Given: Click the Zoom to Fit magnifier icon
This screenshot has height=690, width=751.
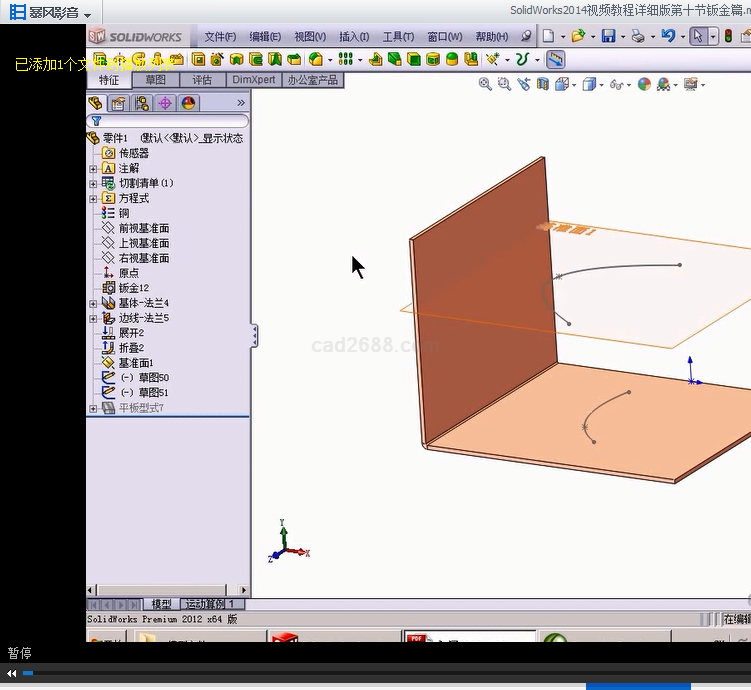Looking at the screenshot, I should click(x=486, y=85).
